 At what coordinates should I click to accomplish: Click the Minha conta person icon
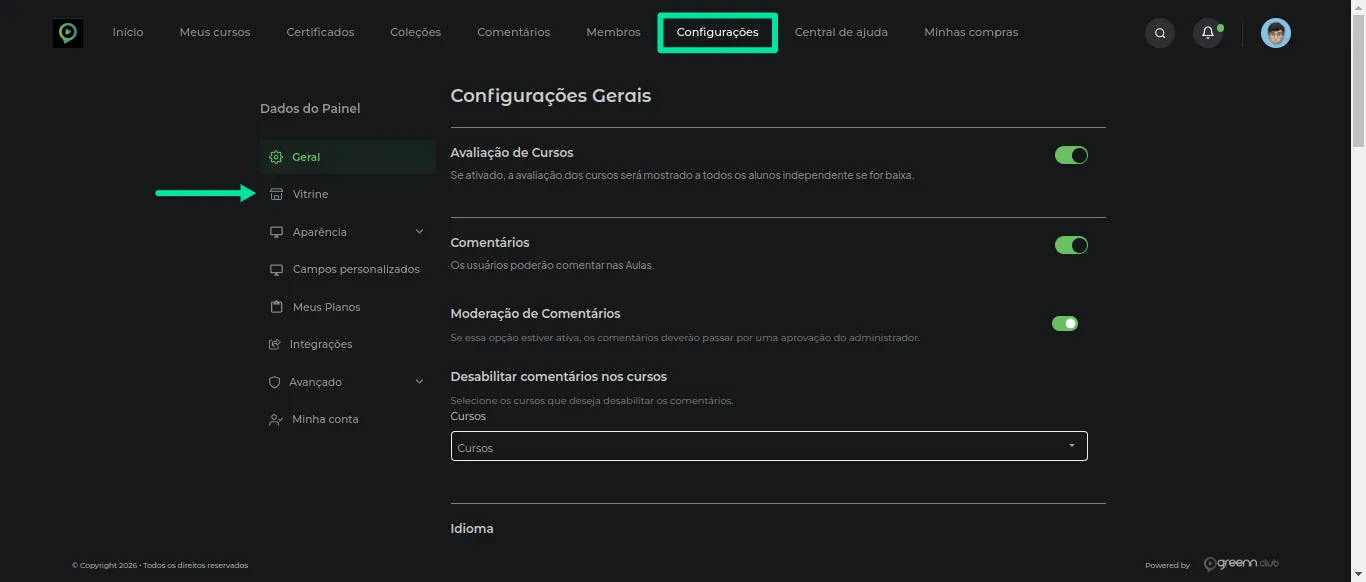(x=275, y=420)
